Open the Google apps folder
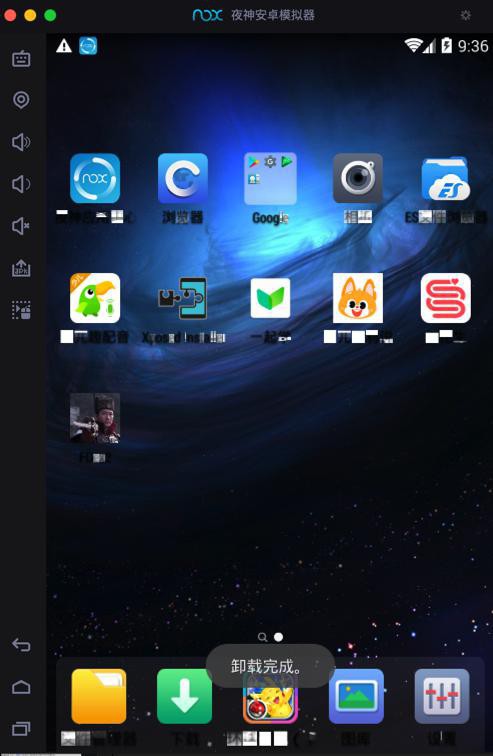493x756 pixels. [270, 178]
